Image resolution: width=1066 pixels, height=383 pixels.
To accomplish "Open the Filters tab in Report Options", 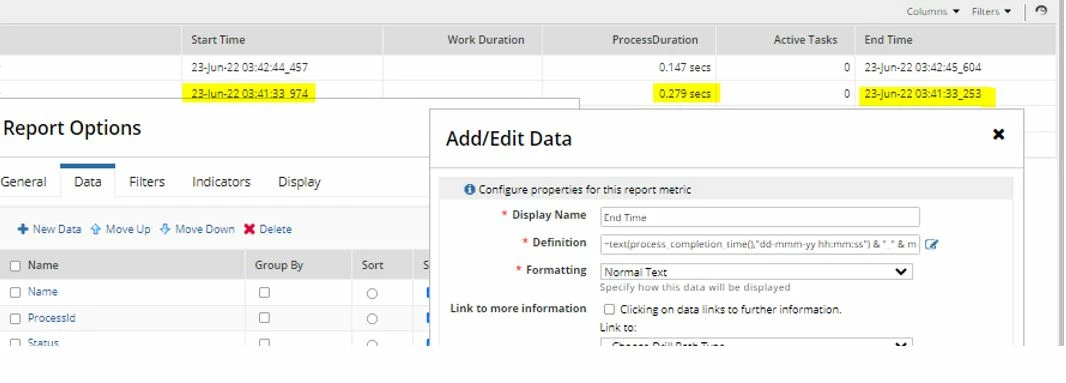I will pyautogui.click(x=147, y=182).
